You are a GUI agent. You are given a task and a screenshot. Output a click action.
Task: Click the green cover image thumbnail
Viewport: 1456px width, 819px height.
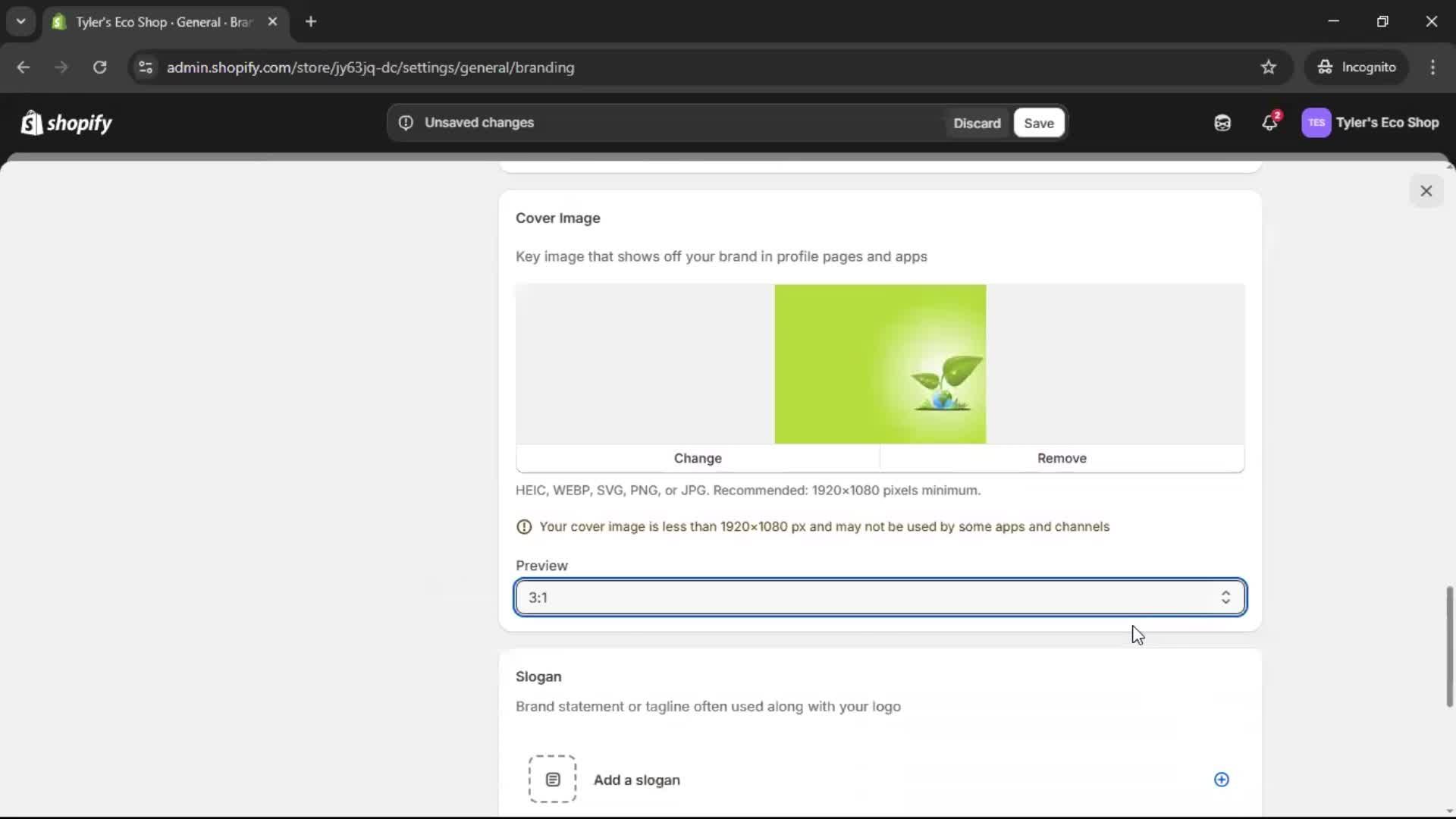(880, 364)
